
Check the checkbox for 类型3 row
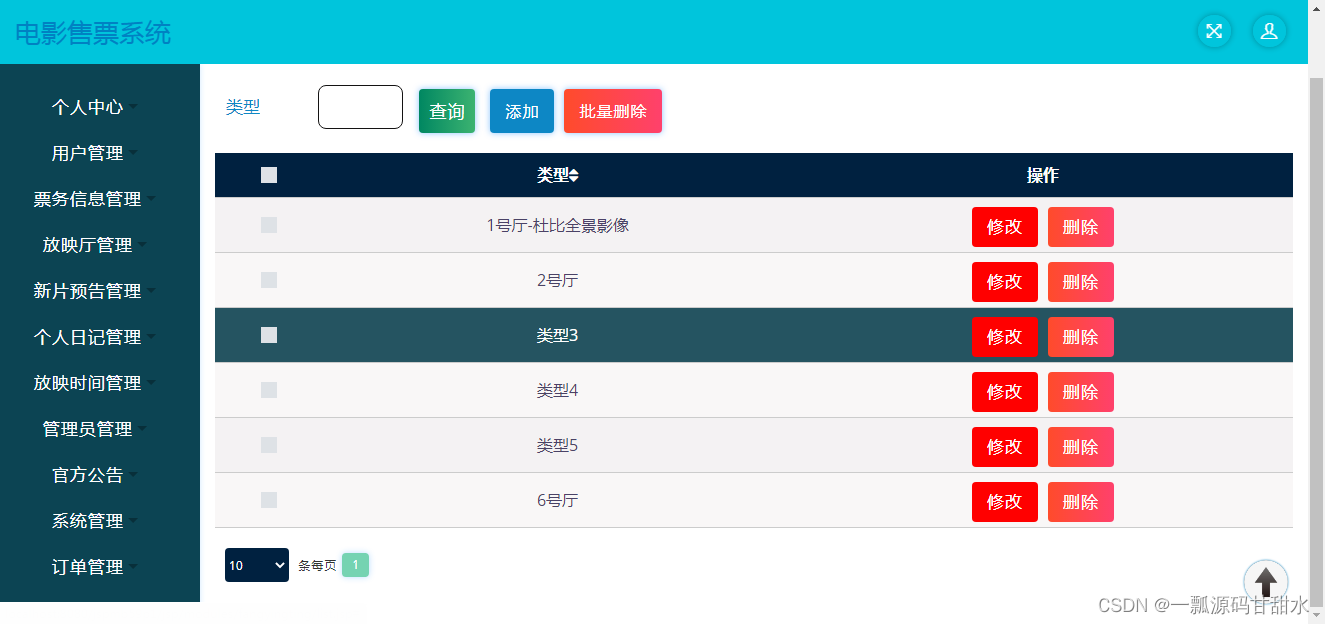pyautogui.click(x=269, y=335)
